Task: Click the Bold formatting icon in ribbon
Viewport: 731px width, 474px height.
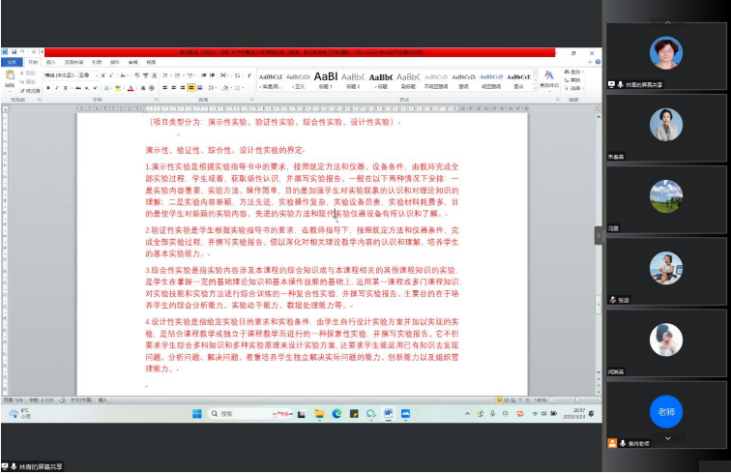Action: tap(50, 88)
